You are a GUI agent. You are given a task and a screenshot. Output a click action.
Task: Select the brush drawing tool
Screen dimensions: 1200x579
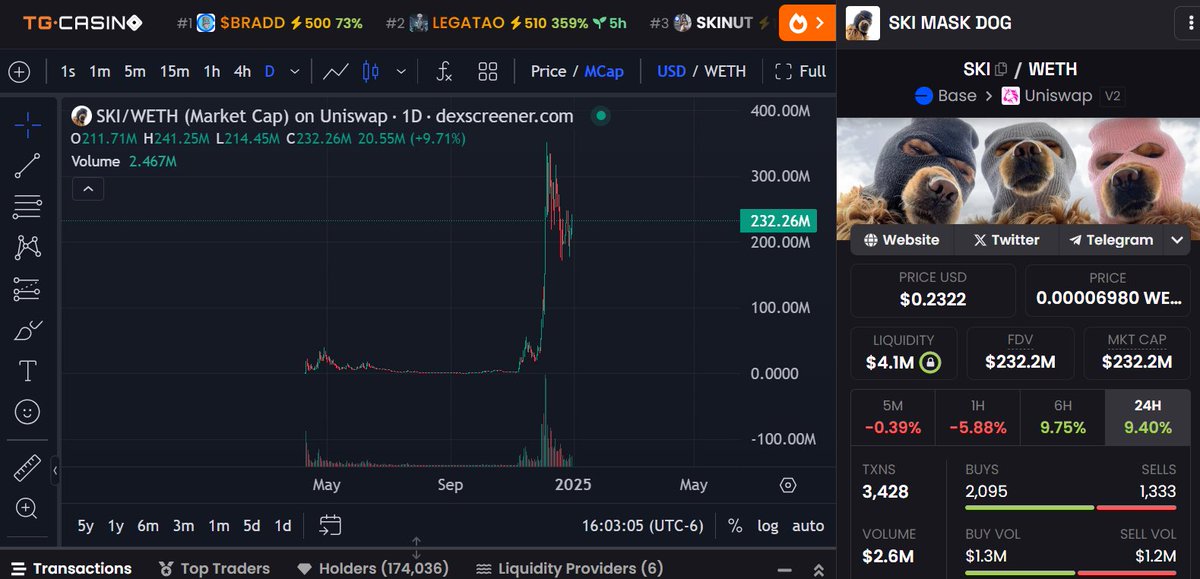point(27,330)
